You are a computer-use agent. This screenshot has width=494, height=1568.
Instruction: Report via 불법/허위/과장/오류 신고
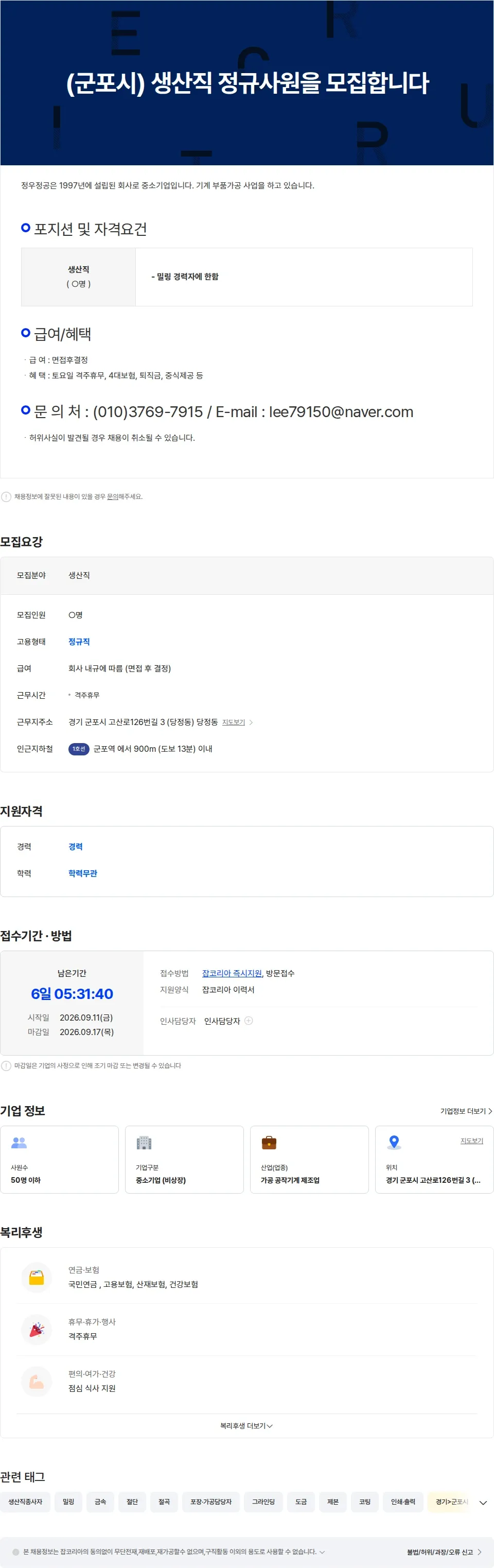click(x=444, y=1552)
